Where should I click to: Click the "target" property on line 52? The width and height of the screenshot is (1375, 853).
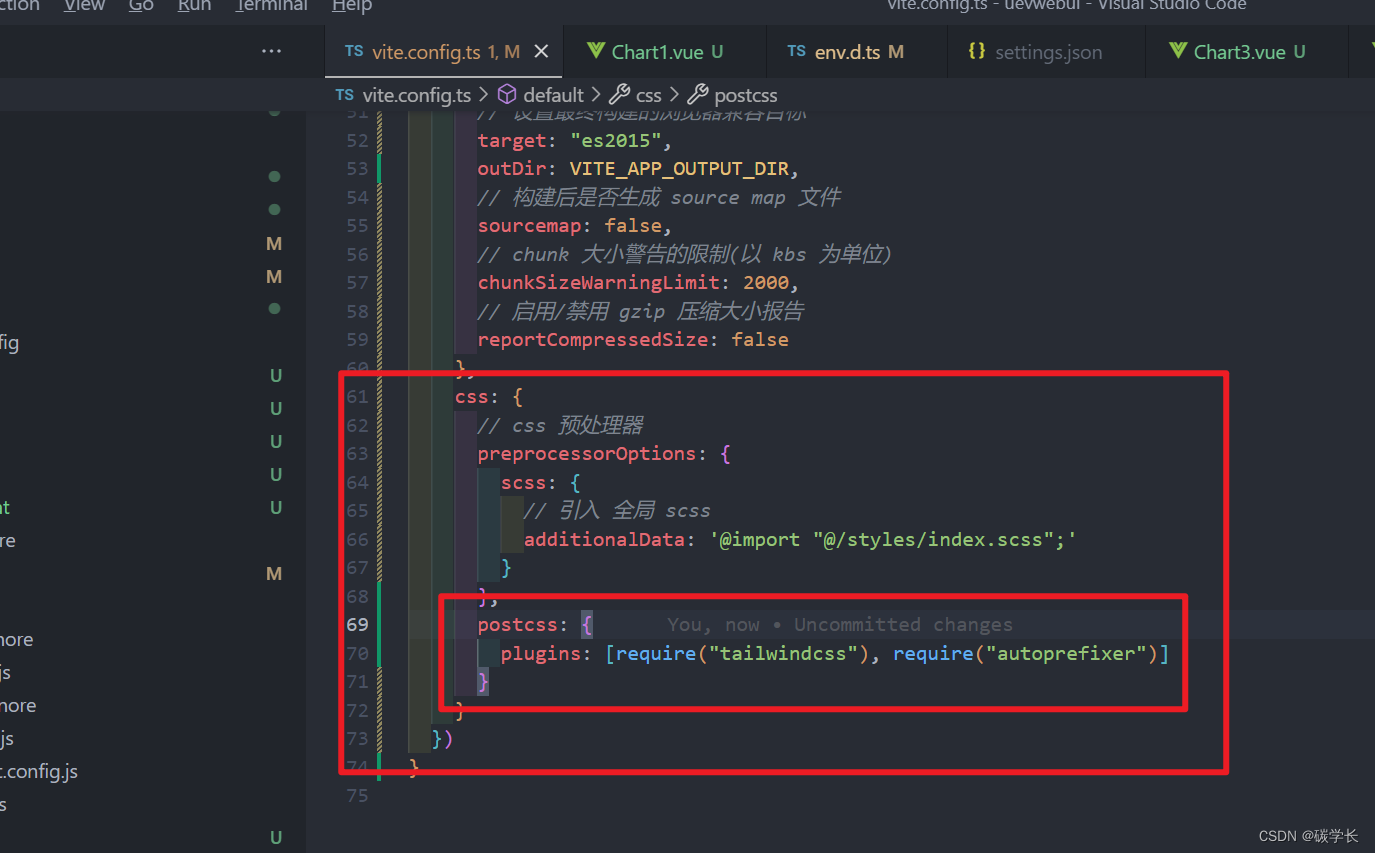point(511,140)
